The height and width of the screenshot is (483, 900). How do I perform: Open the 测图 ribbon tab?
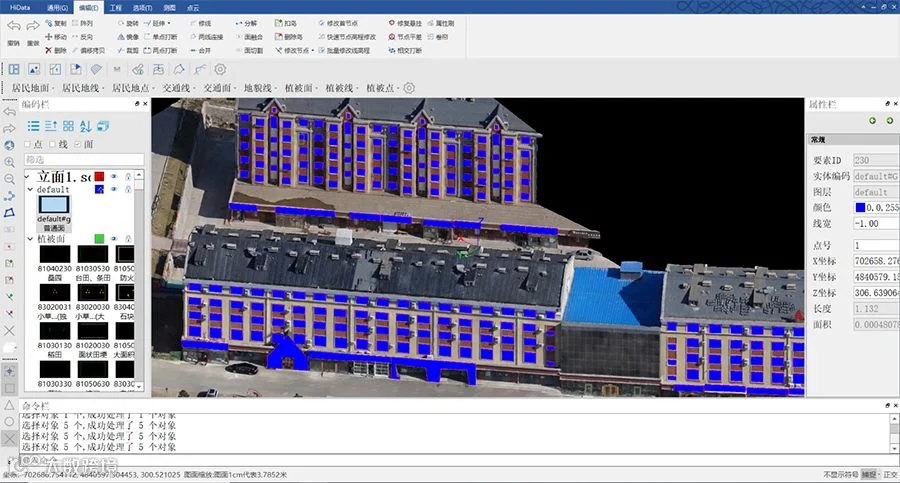pos(169,7)
